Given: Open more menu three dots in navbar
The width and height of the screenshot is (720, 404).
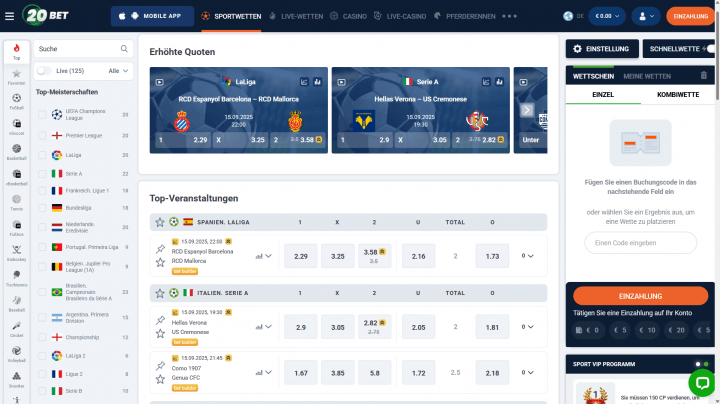Looking at the screenshot, I should (509, 16).
